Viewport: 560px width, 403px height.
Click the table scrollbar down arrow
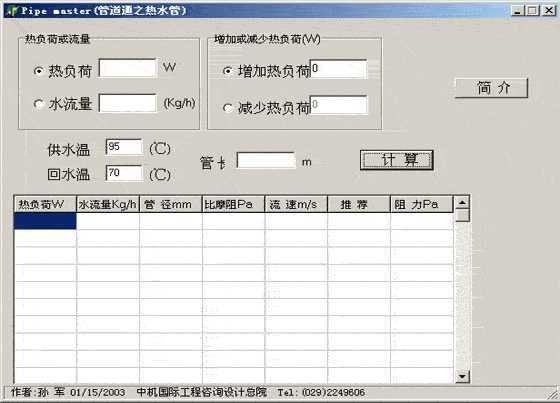[462, 376]
